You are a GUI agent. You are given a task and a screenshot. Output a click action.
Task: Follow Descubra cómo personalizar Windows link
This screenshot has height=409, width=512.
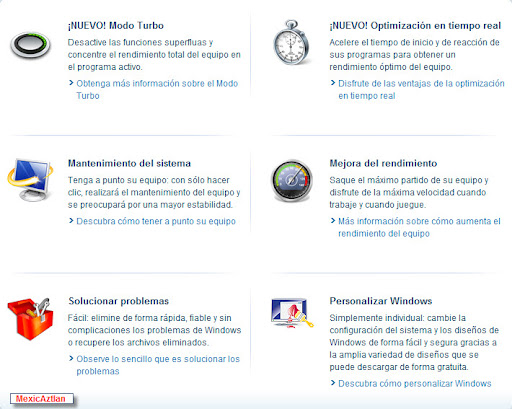(x=415, y=383)
